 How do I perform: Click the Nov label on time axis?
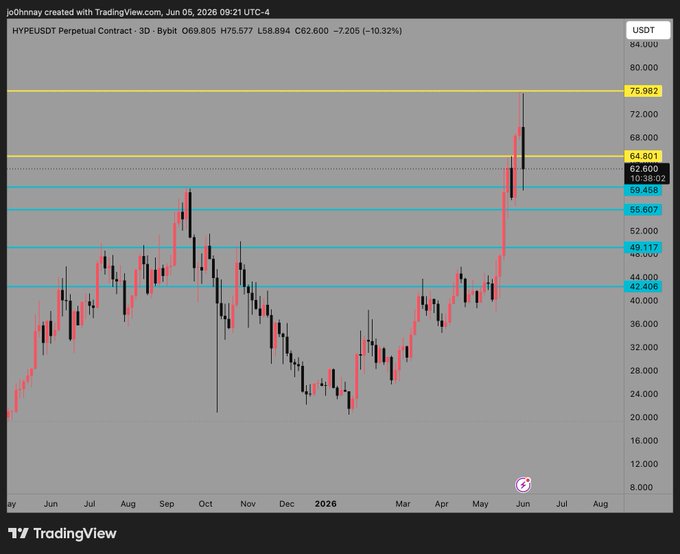(248, 504)
